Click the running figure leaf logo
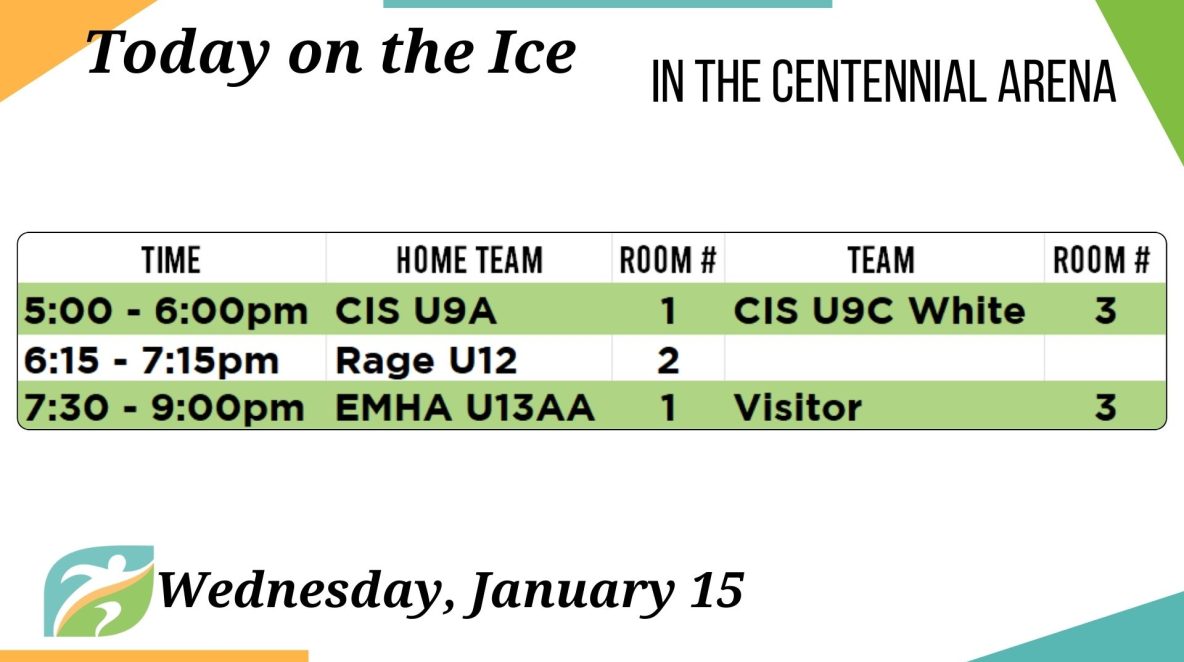The height and width of the screenshot is (662, 1184). point(99,591)
